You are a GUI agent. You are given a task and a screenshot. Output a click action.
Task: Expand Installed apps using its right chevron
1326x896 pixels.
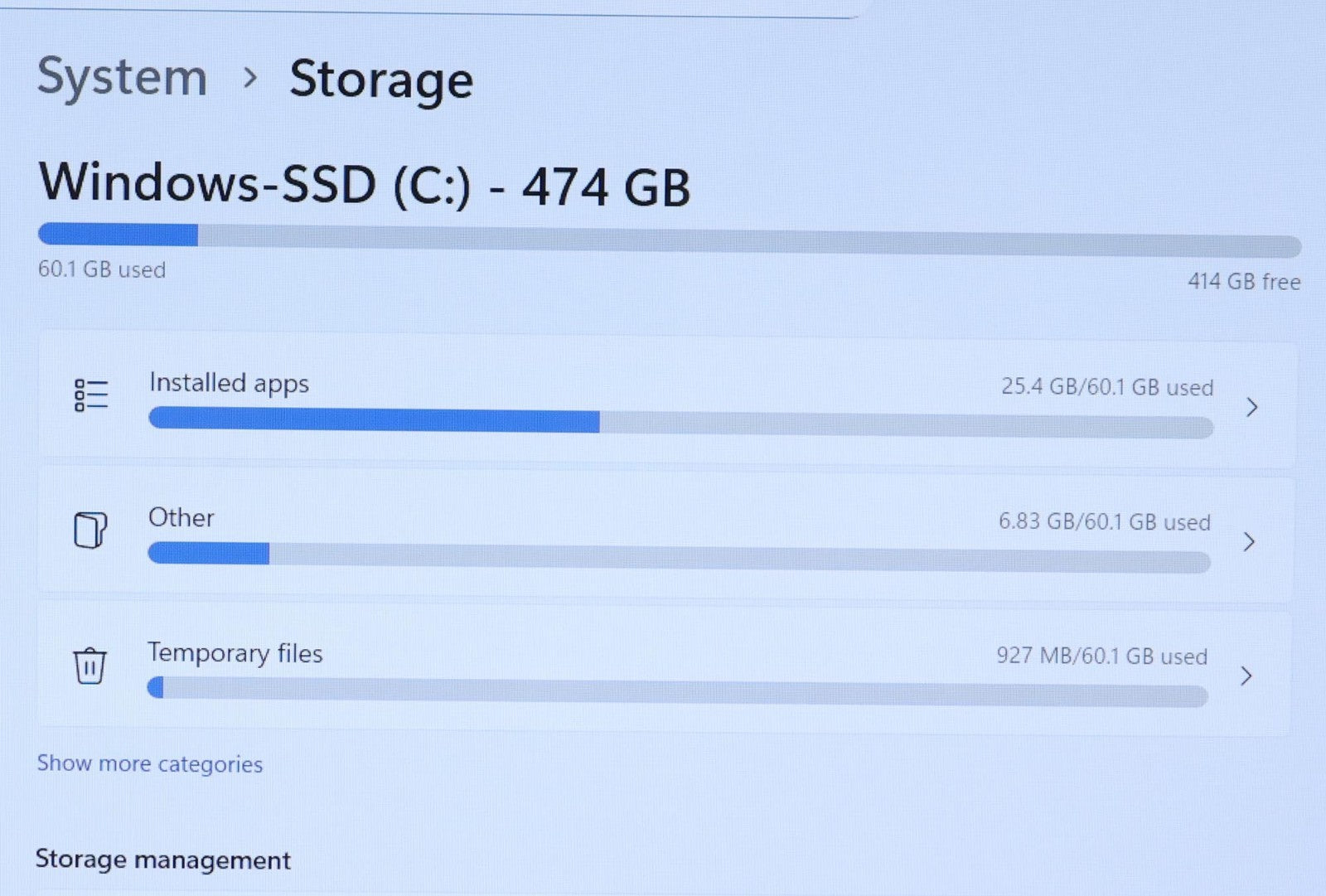pyautogui.click(x=1251, y=407)
